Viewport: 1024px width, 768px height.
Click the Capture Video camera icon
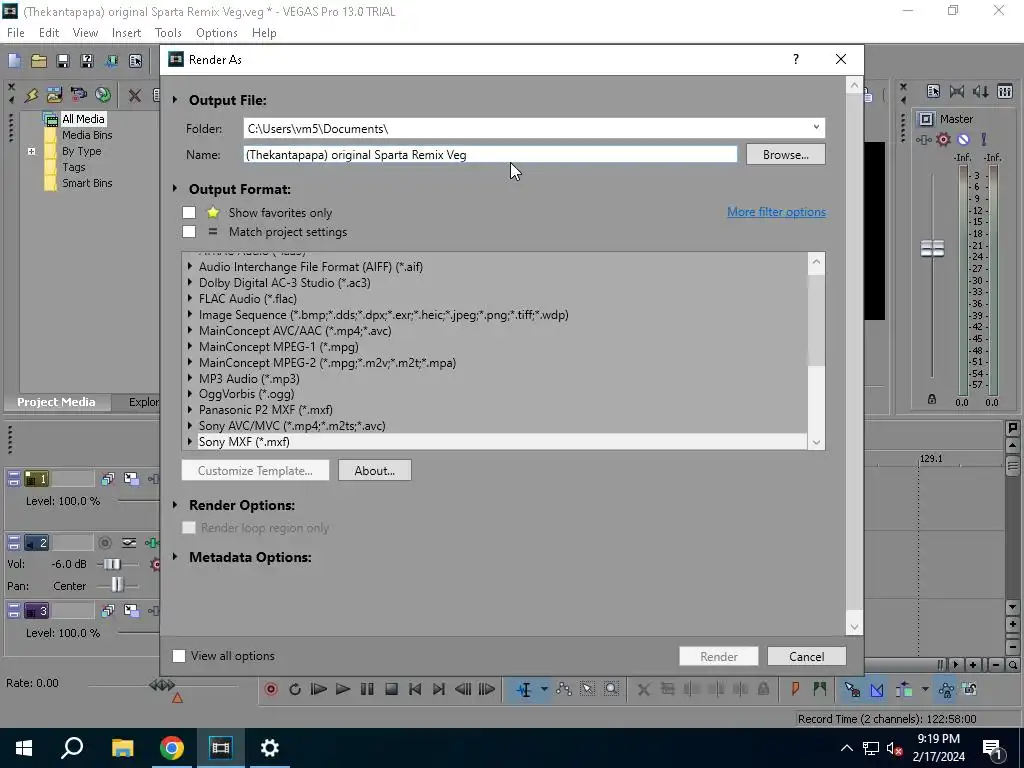pos(78,95)
